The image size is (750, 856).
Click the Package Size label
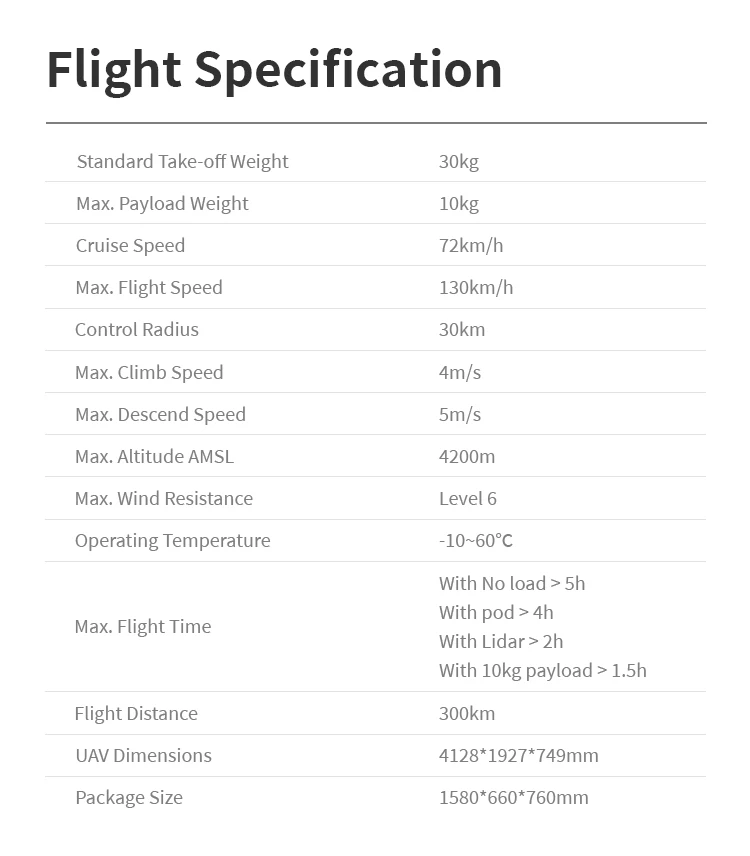[129, 798]
